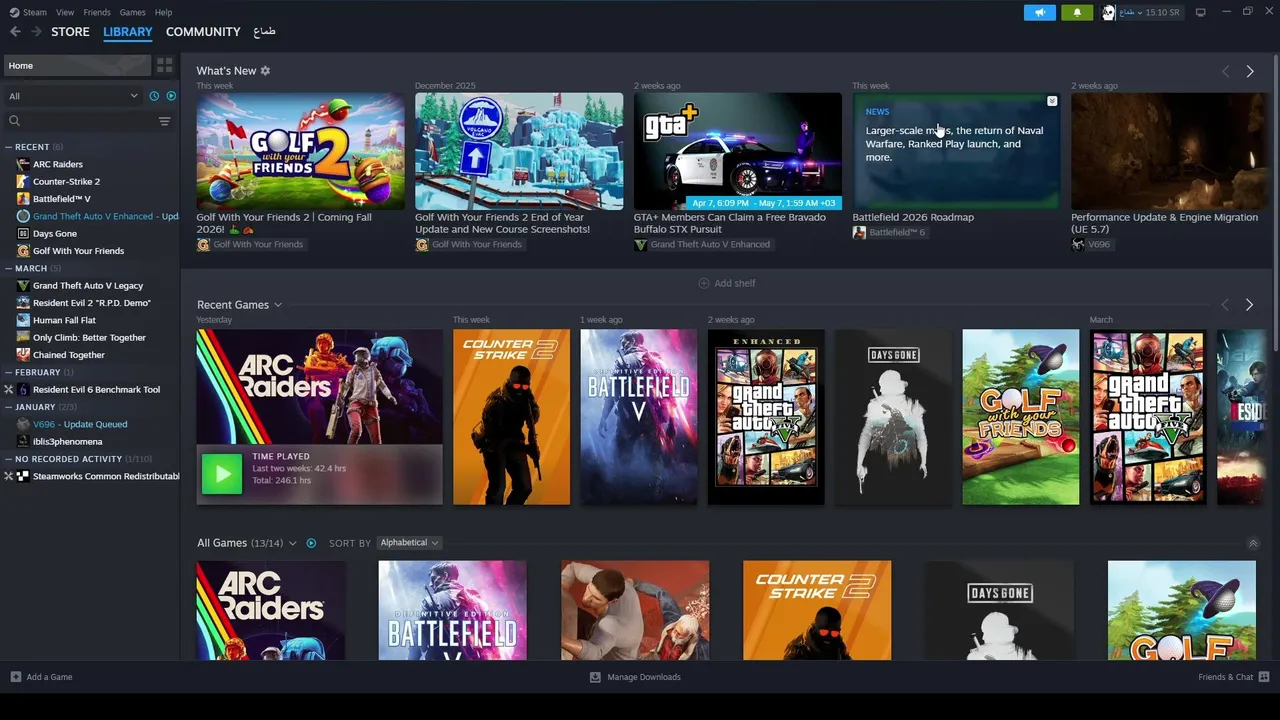The width and height of the screenshot is (1280, 720).
Task: Click the profile avatar in the top bar
Action: point(1108,12)
